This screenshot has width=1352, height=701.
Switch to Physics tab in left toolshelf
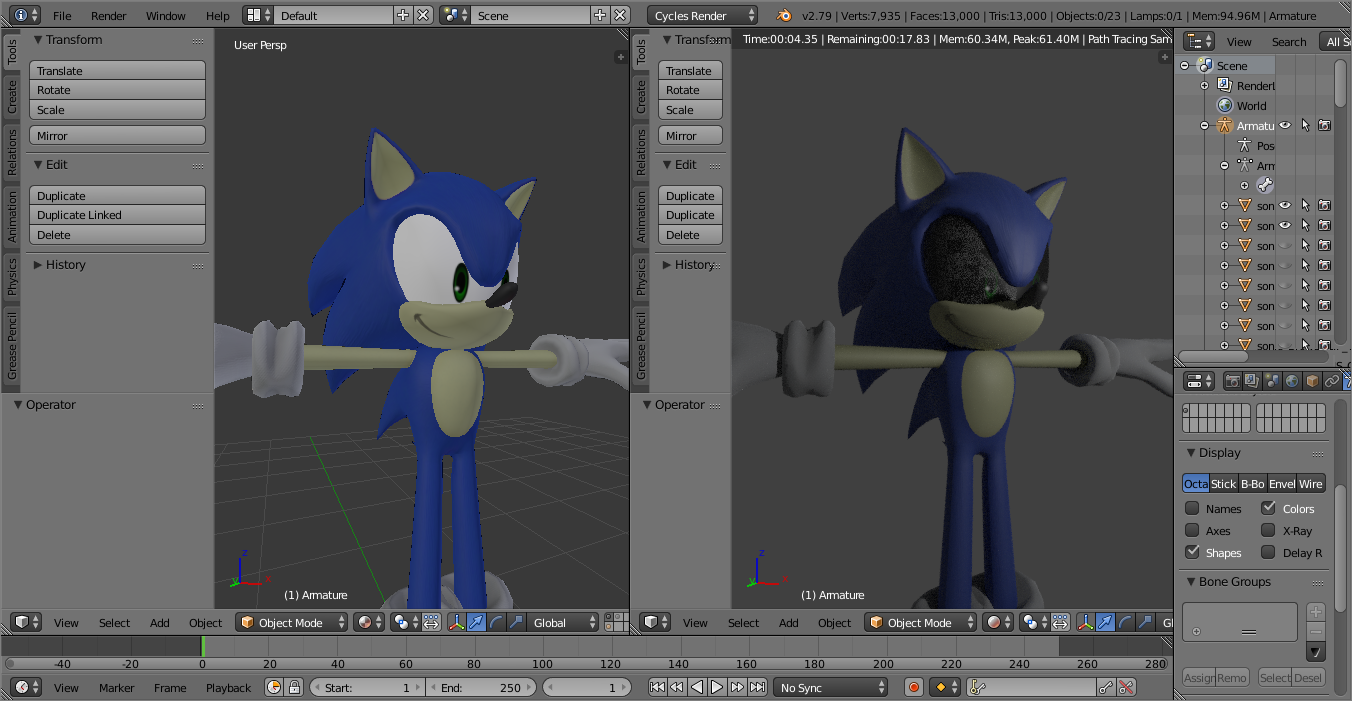[12, 276]
